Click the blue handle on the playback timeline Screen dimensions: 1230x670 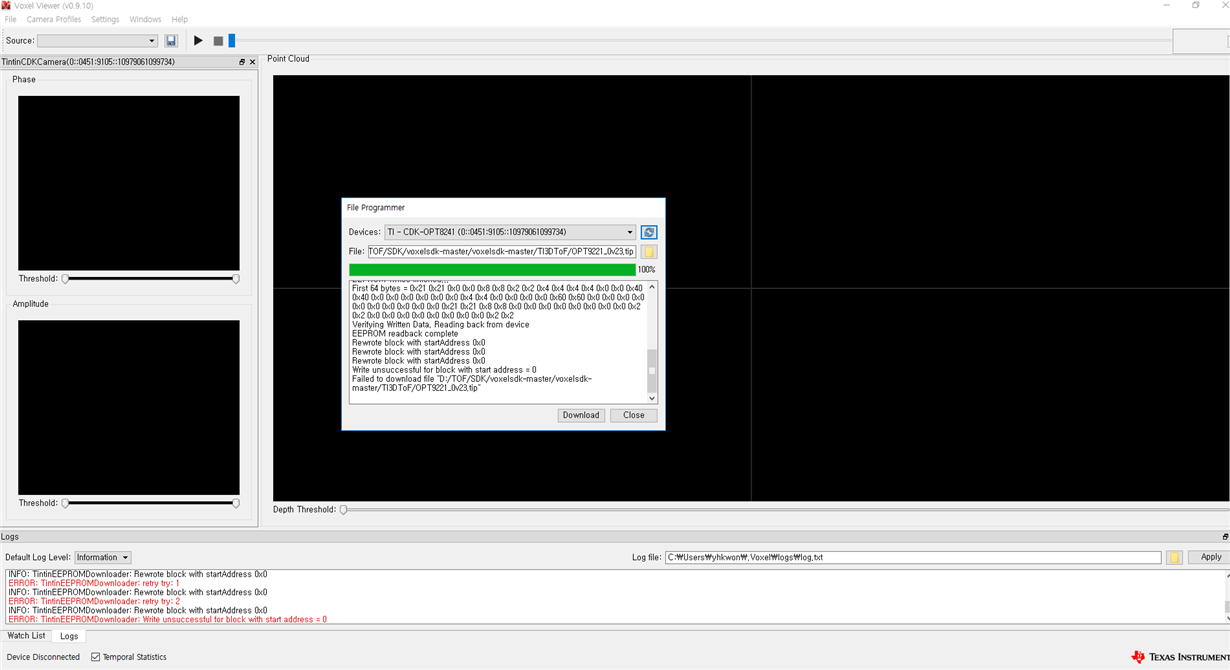pyautogui.click(x=232, y=41)
